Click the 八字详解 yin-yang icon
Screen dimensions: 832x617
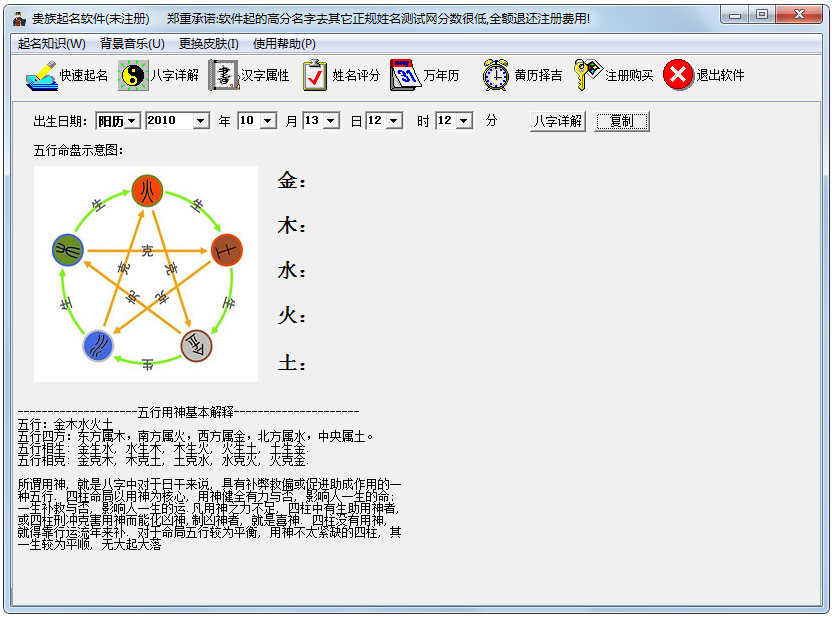coord(133,75)
